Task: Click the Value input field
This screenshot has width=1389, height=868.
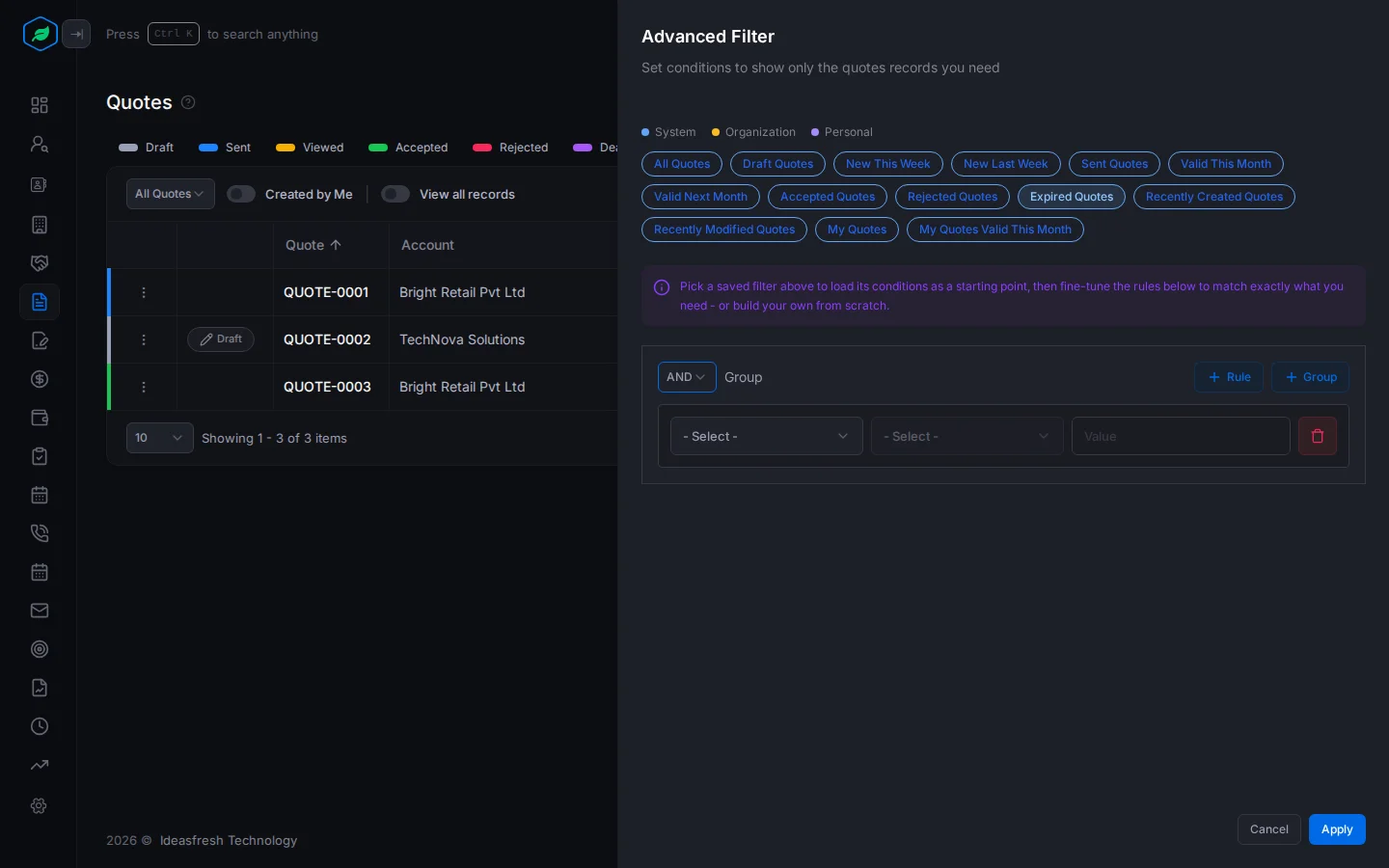Action: [1181, 436]
